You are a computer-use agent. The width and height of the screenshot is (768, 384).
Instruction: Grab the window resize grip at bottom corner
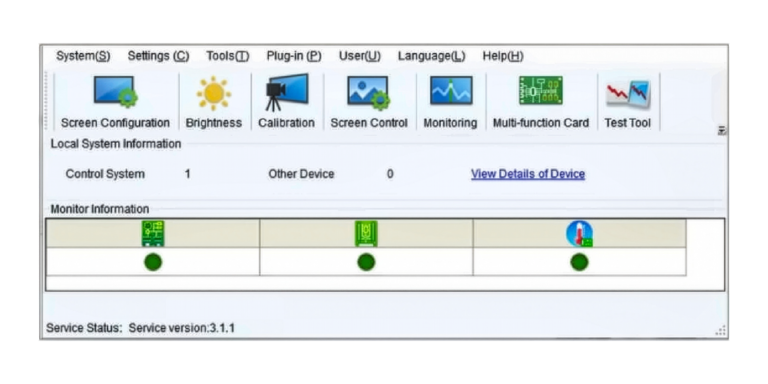pyautogui.click(x=720, y=331)
